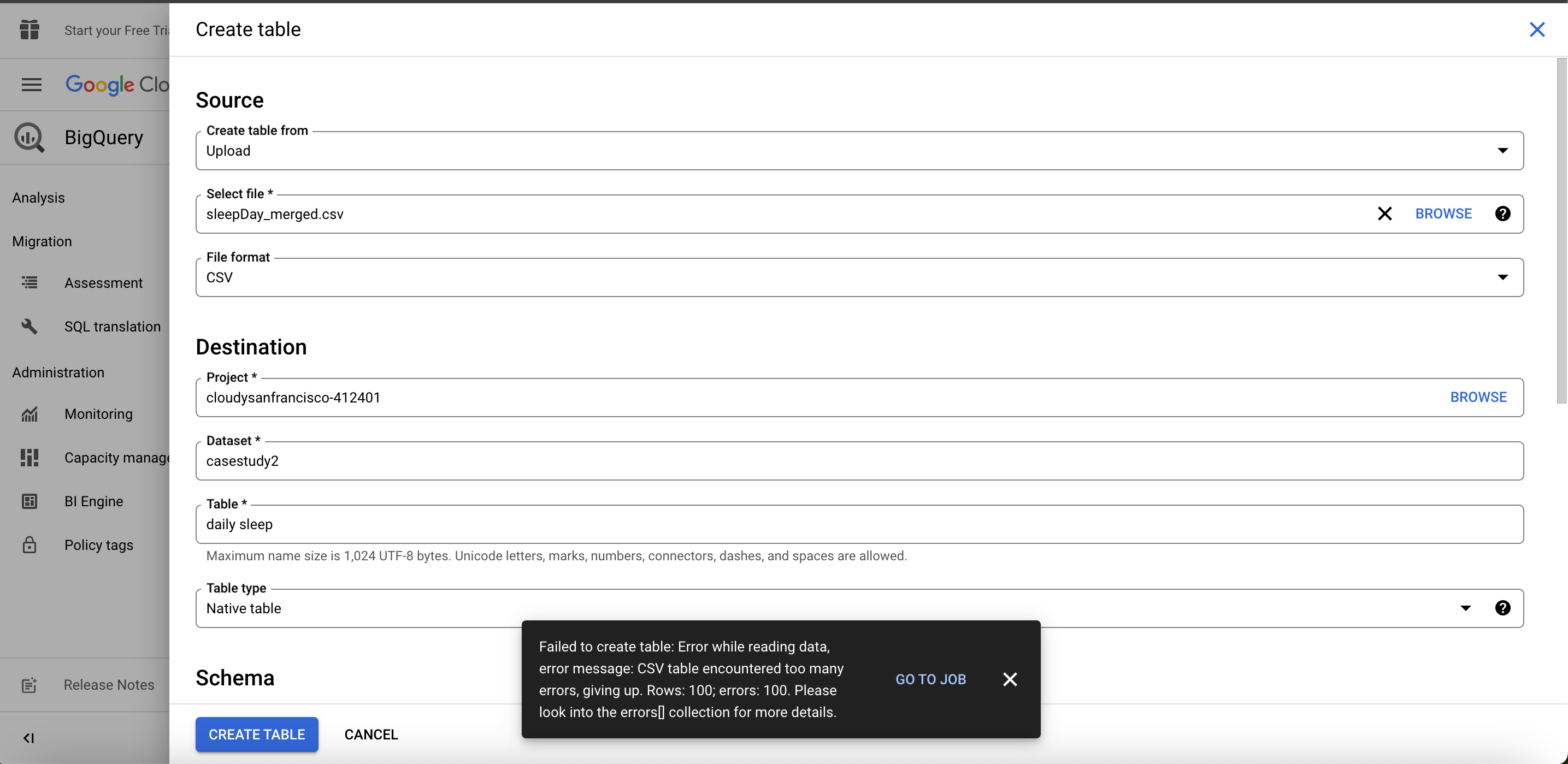Image resolution: width=1568 pixels, height=764 pixels.
Task: Select BI Engine in the sidebar
Action: 92,501
